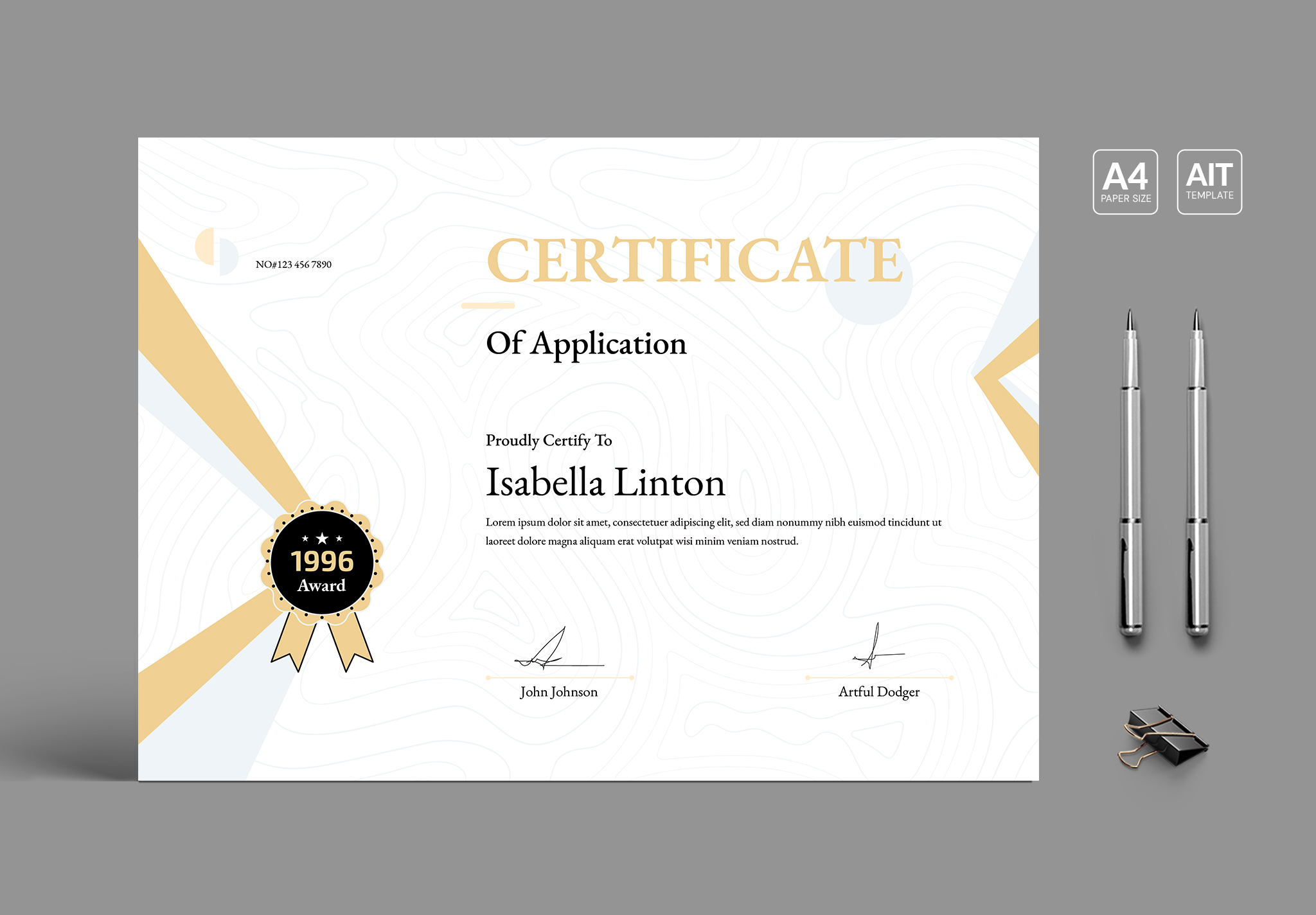Click the short gold bar under CERTIFICATE
The width and height of the screenshot is (1316, 915).
pyautogui.click(x=488, y=305)
